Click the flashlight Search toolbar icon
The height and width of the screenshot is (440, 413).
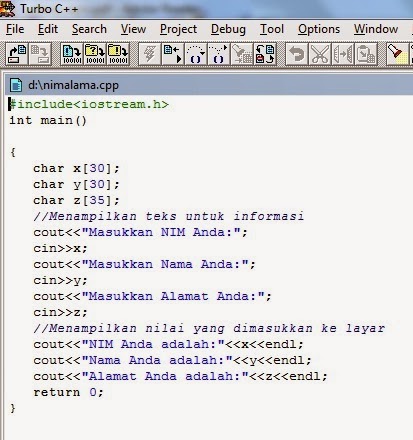(x=397, y=54)
